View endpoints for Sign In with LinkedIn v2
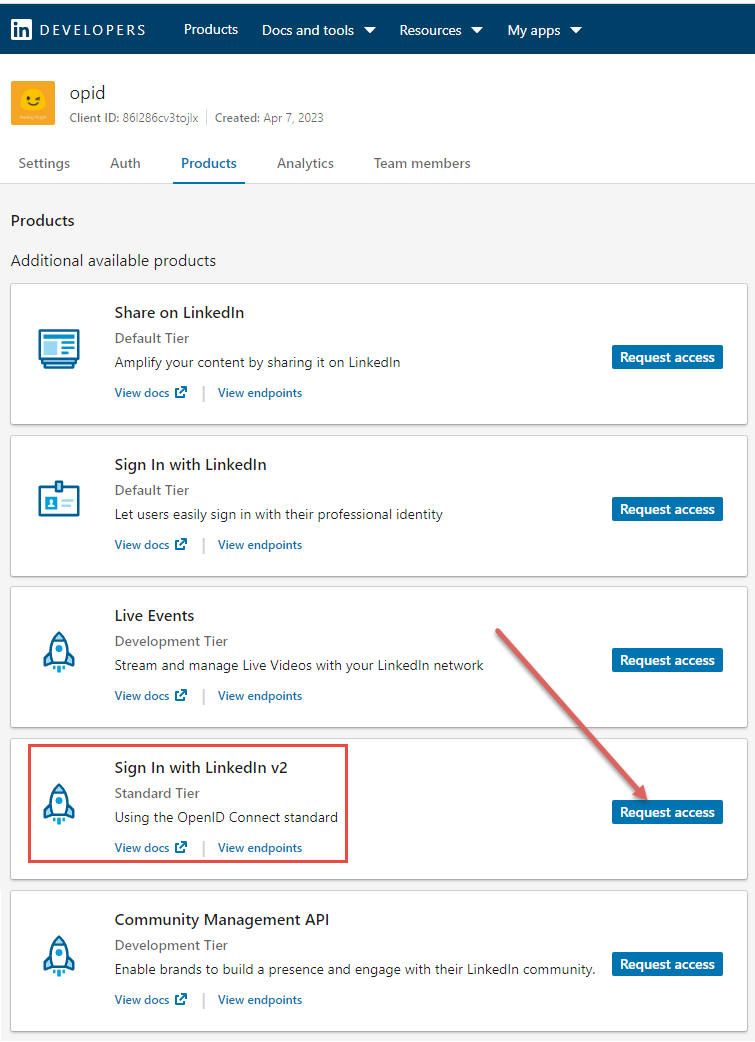This screenshot has width=755, height=1042. click(260, 848)
